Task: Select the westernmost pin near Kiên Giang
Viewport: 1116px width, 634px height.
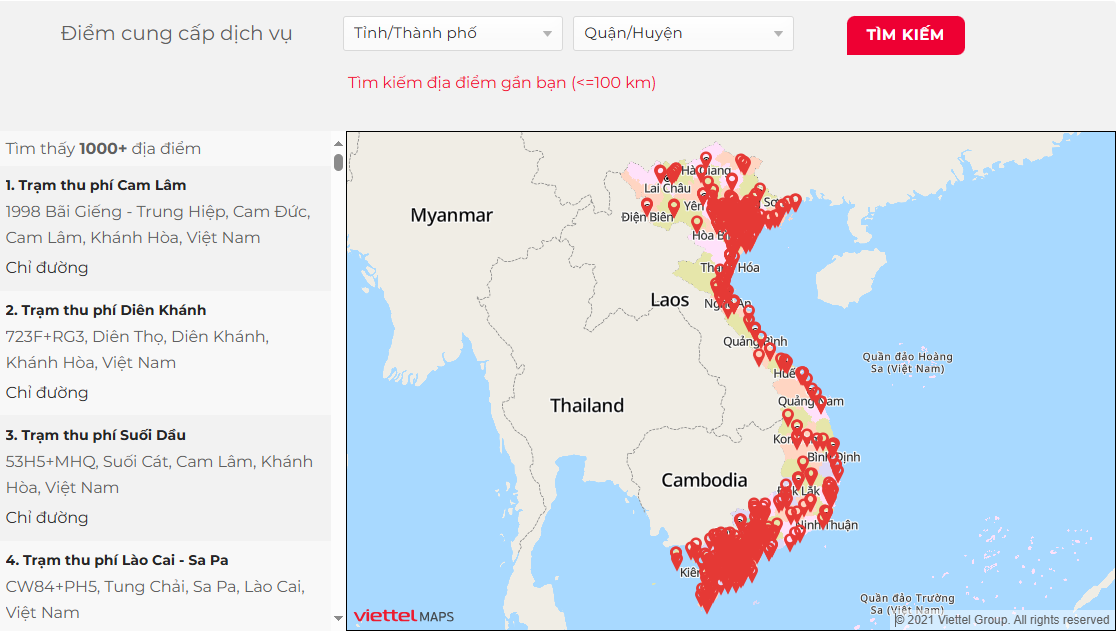Action: [676, 555]
